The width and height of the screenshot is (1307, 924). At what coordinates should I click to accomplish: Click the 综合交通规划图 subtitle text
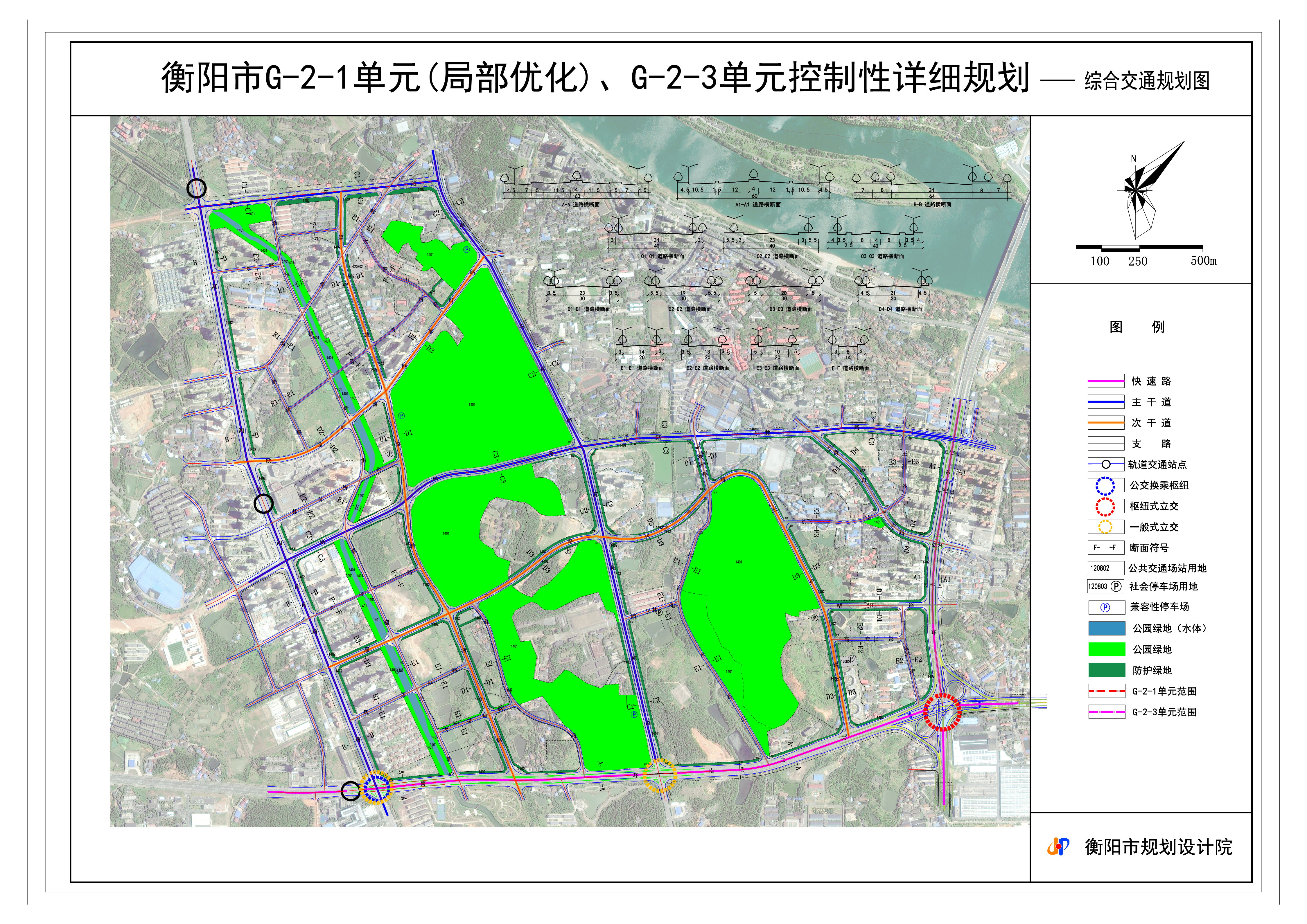[1146, 81]
